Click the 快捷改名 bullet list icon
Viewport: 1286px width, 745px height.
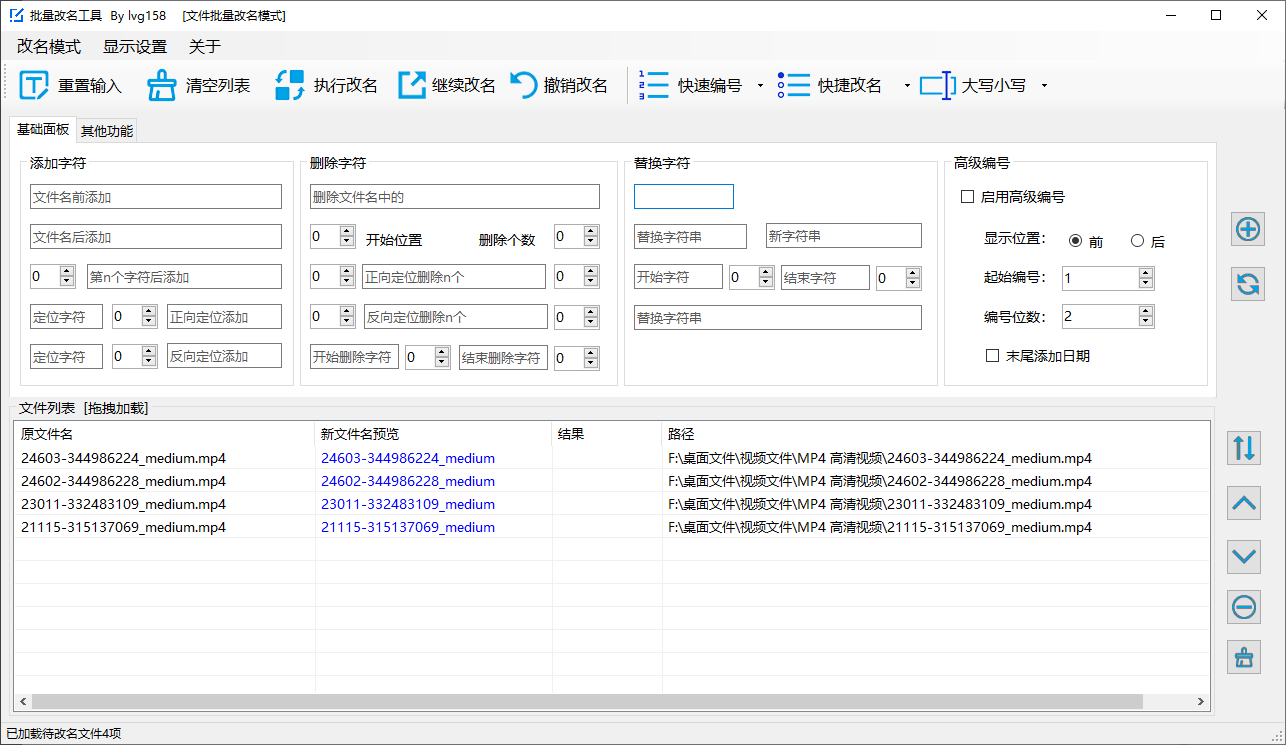click(794, 85)
